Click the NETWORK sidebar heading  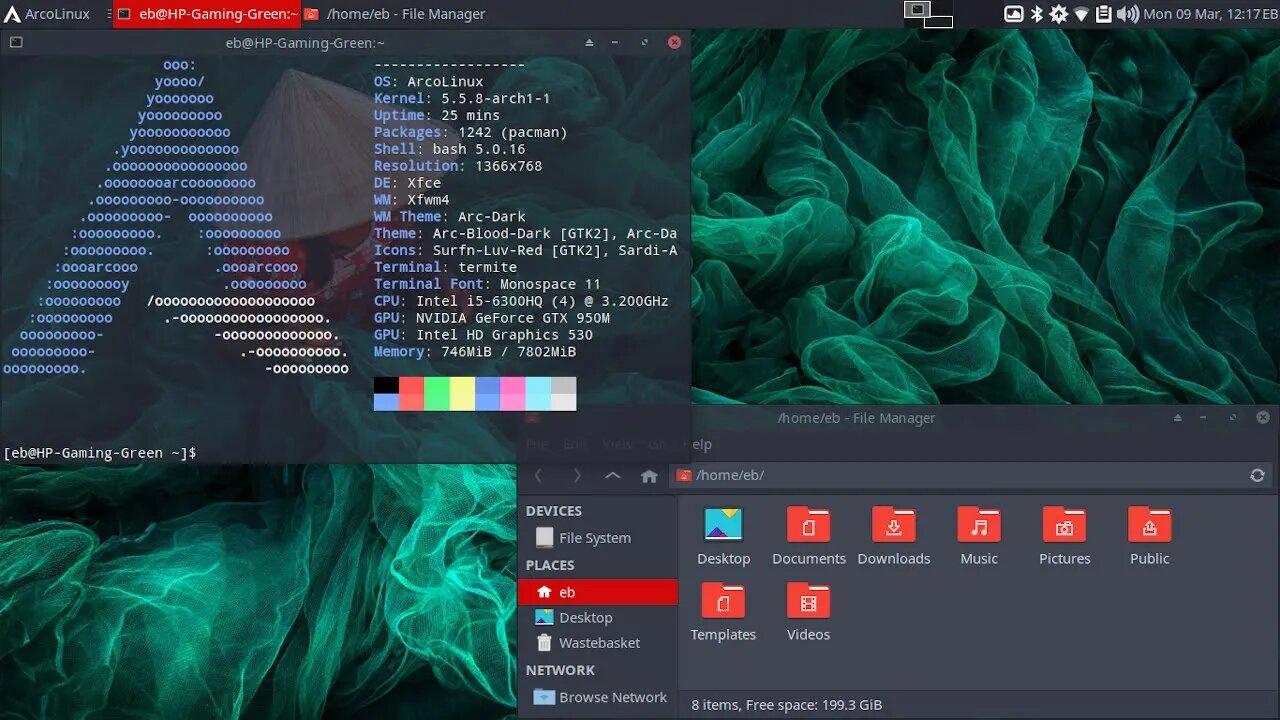560,670
